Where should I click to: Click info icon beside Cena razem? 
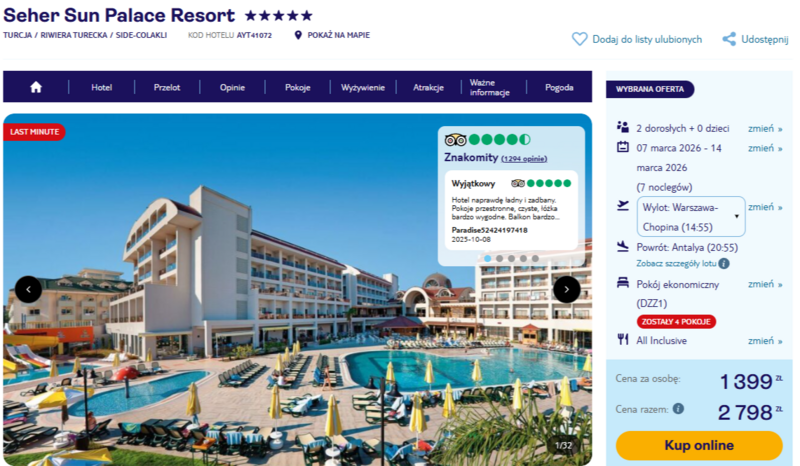tap(678, 408)
